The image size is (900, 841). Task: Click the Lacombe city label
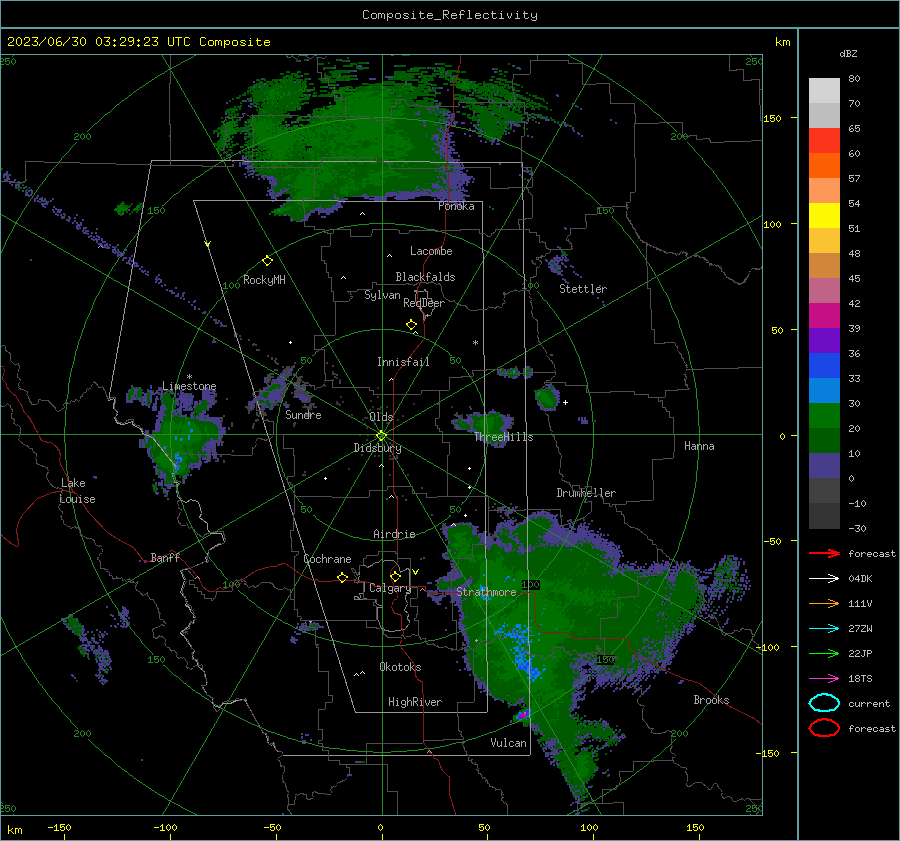point(431,251)
